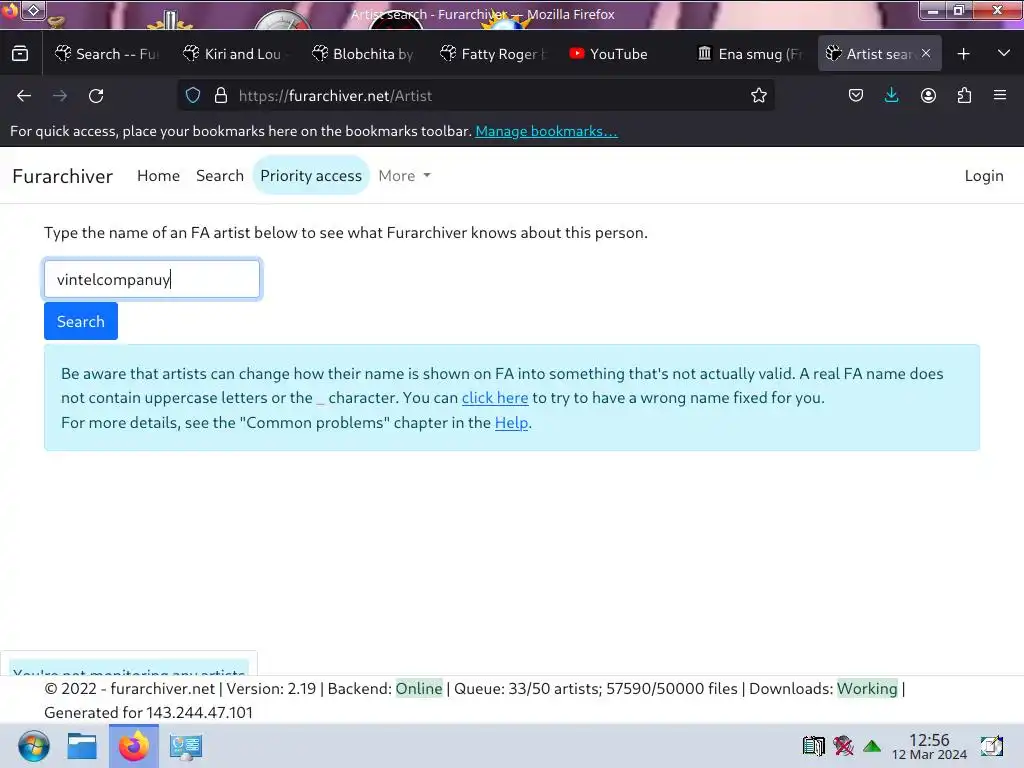This screenshot has height=768, width=1024.
Task: Go to Home in site navbar
Action: [x=158, y=176]
